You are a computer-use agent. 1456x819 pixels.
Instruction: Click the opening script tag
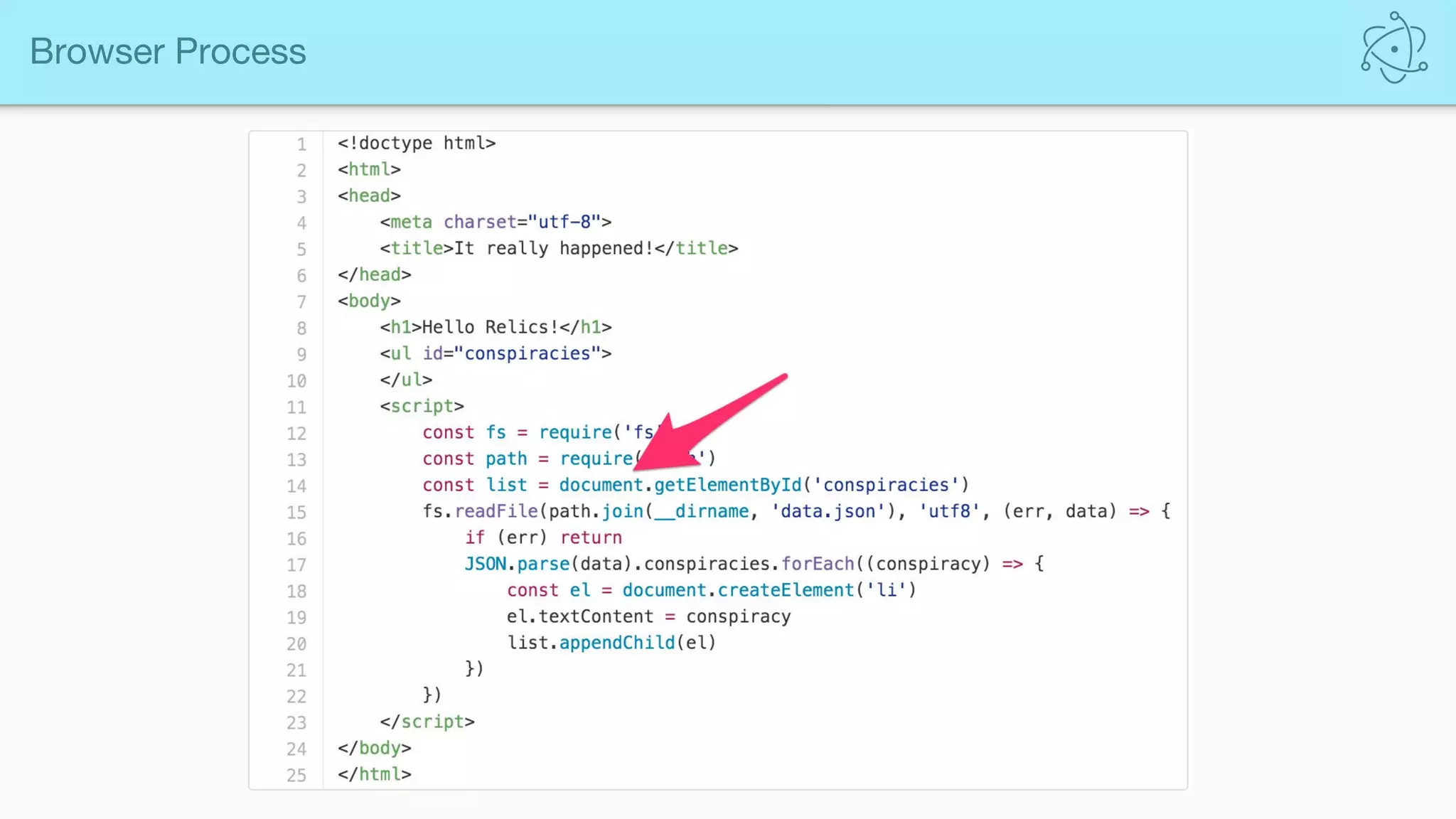coord(422,406)
